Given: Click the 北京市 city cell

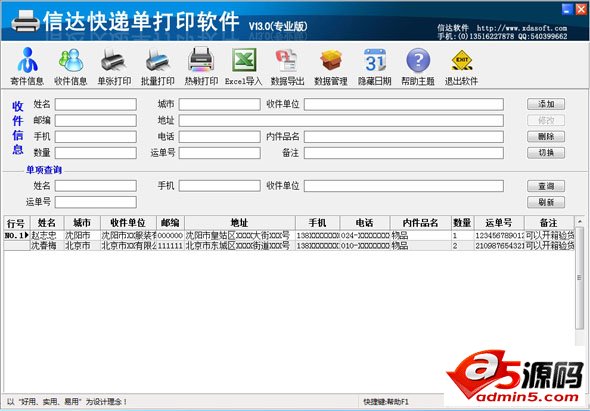Looking at the screenshot, I should point(82,246).
